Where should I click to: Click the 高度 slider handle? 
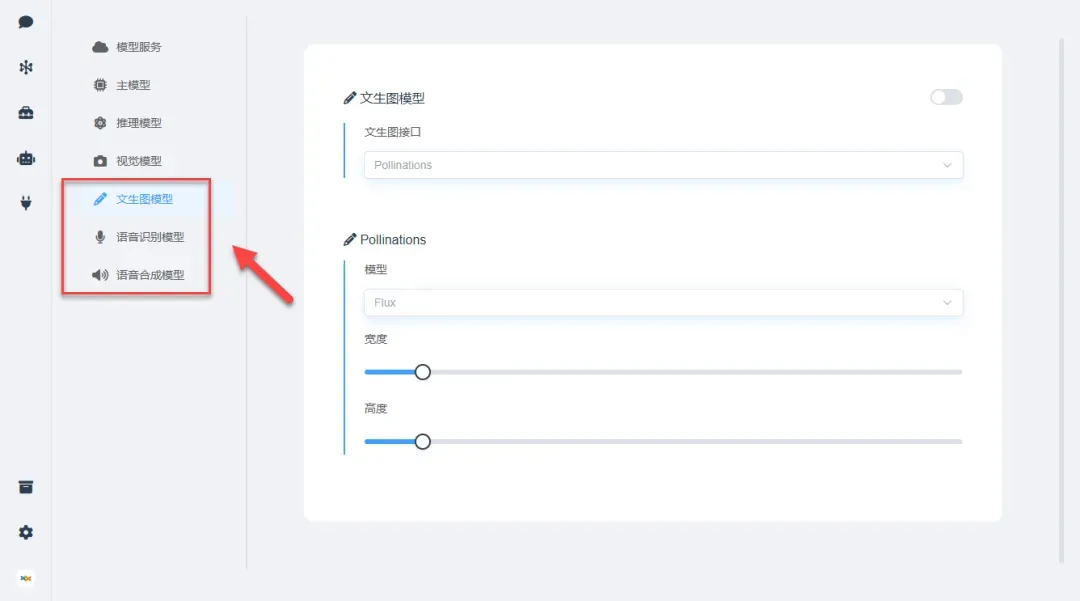423,441
